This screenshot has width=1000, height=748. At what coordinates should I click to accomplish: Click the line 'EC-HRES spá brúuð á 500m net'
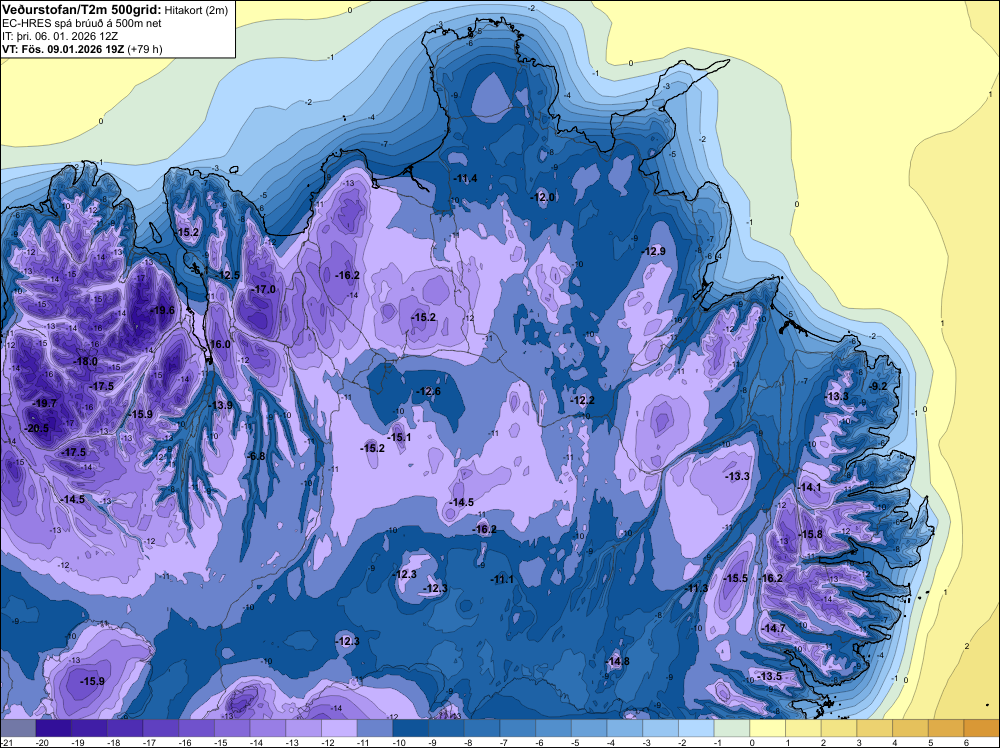82,24
